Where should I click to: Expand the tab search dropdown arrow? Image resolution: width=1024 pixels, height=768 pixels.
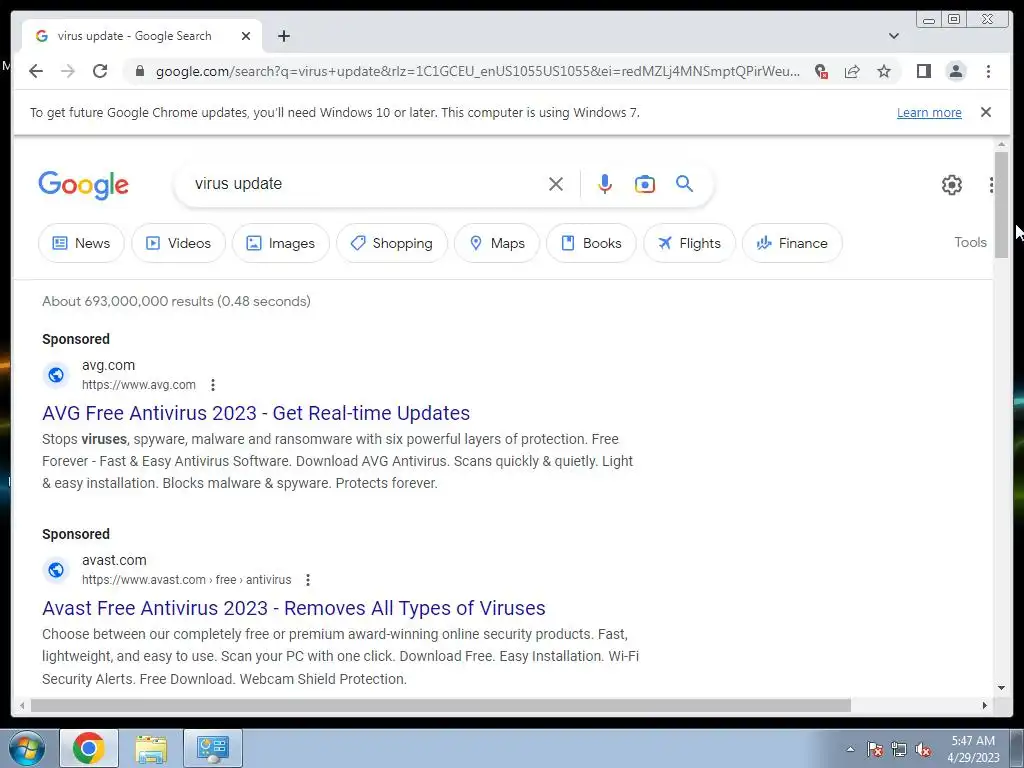[894, 36]
